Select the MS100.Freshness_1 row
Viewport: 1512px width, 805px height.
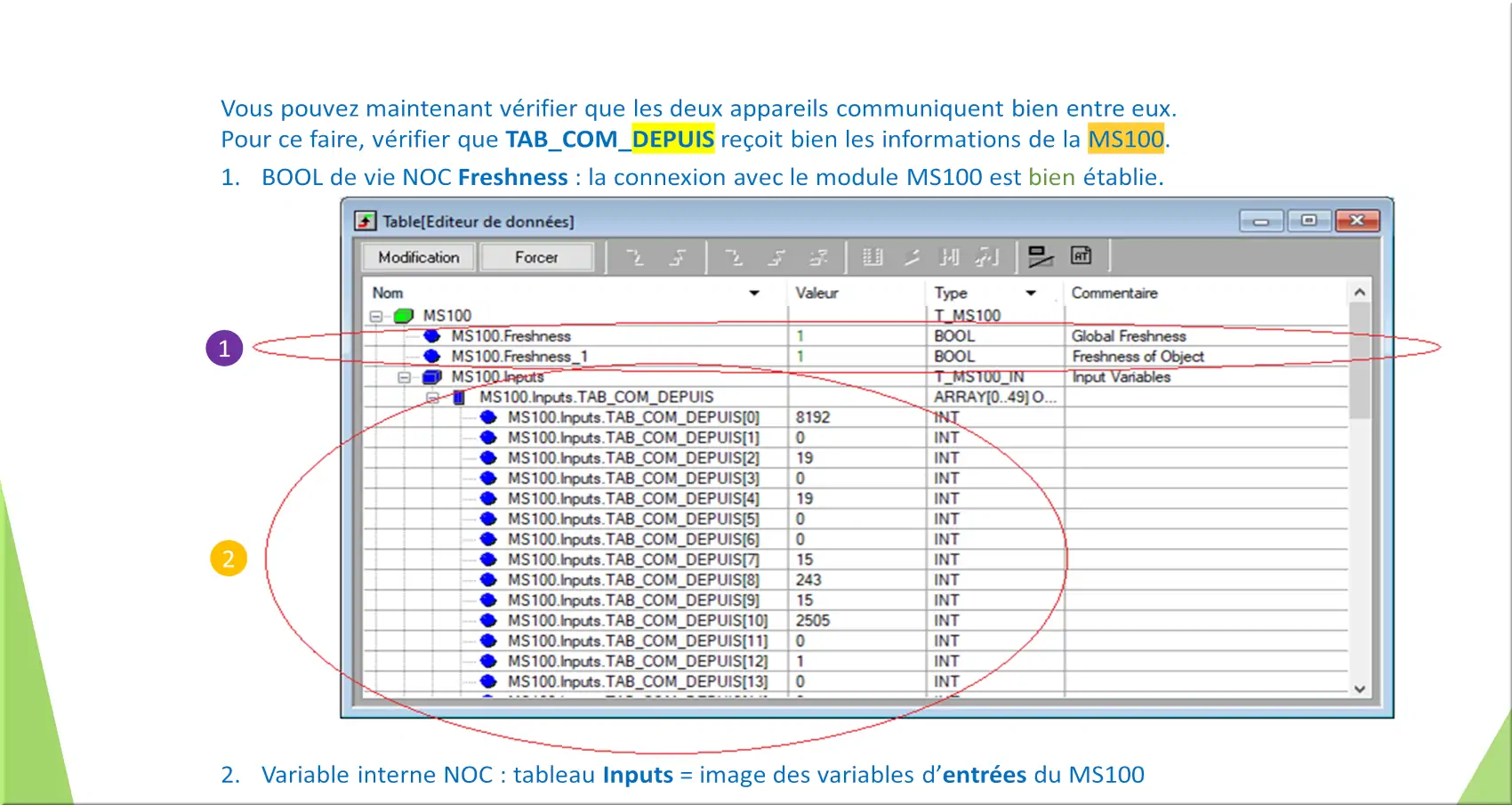pos(856,357)
